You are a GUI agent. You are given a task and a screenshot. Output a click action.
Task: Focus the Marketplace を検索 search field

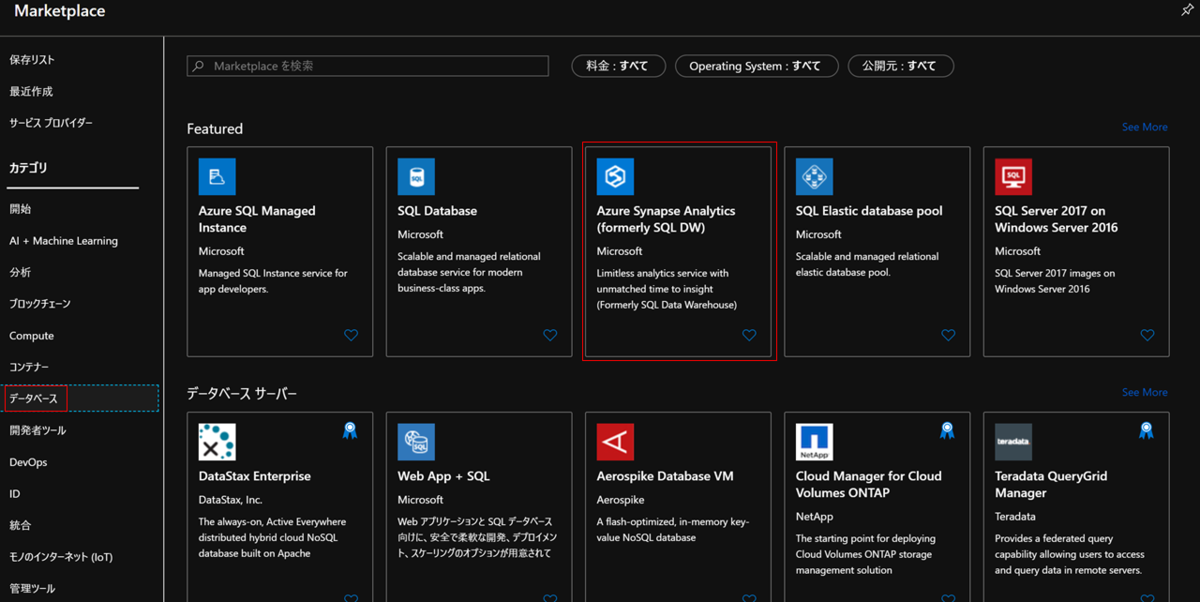(x=368, y=66)
